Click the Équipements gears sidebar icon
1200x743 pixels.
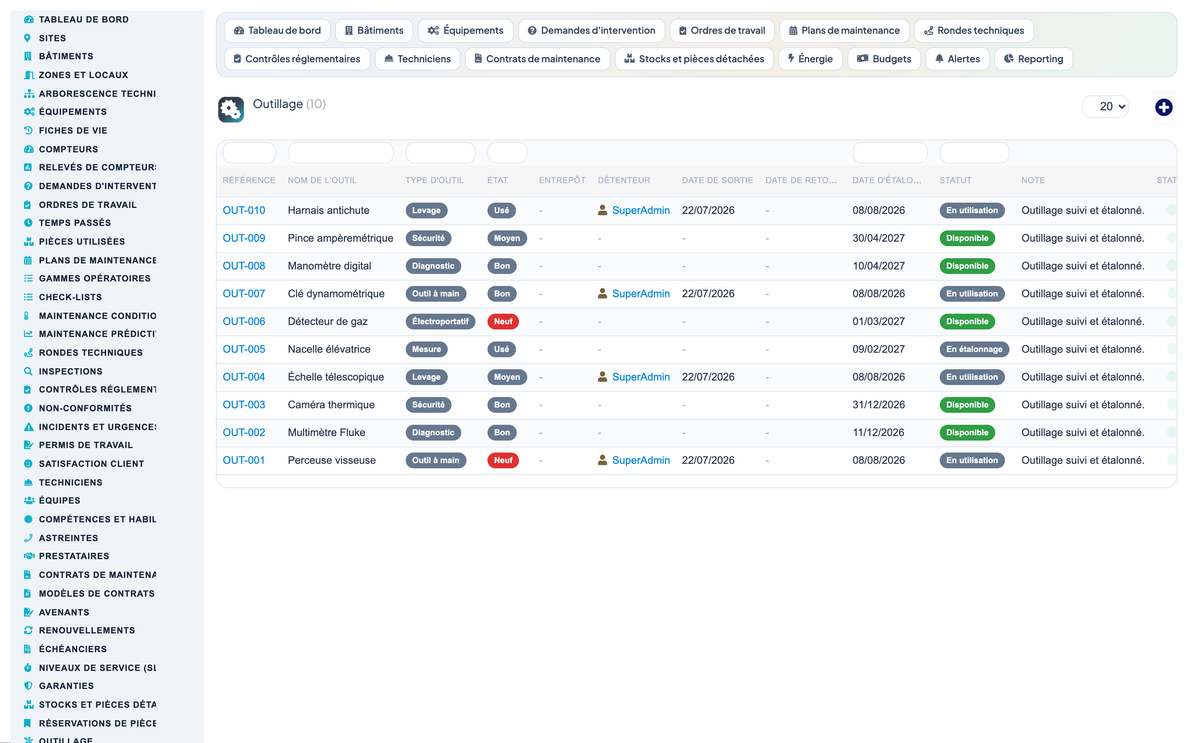28,112
